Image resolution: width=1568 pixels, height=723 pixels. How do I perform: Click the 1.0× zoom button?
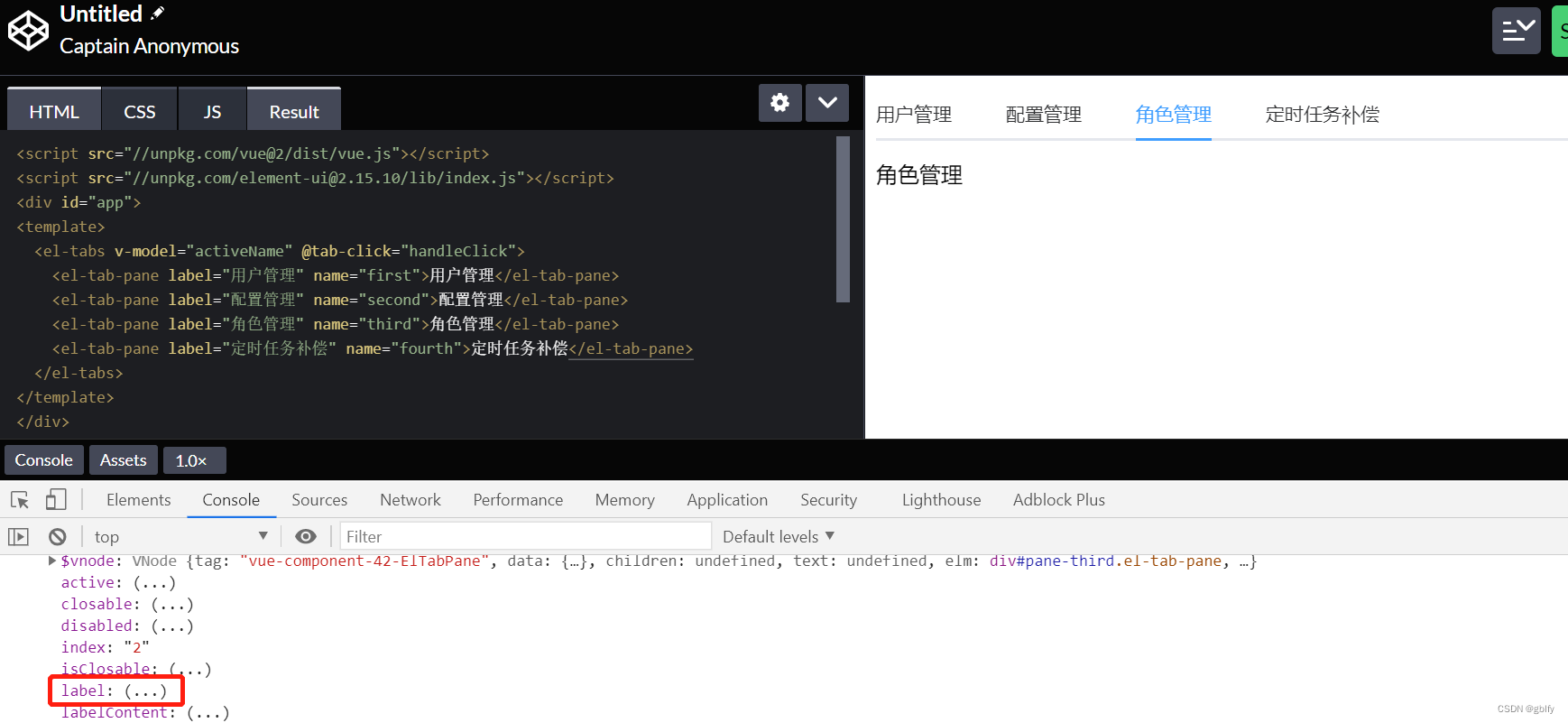194,460
